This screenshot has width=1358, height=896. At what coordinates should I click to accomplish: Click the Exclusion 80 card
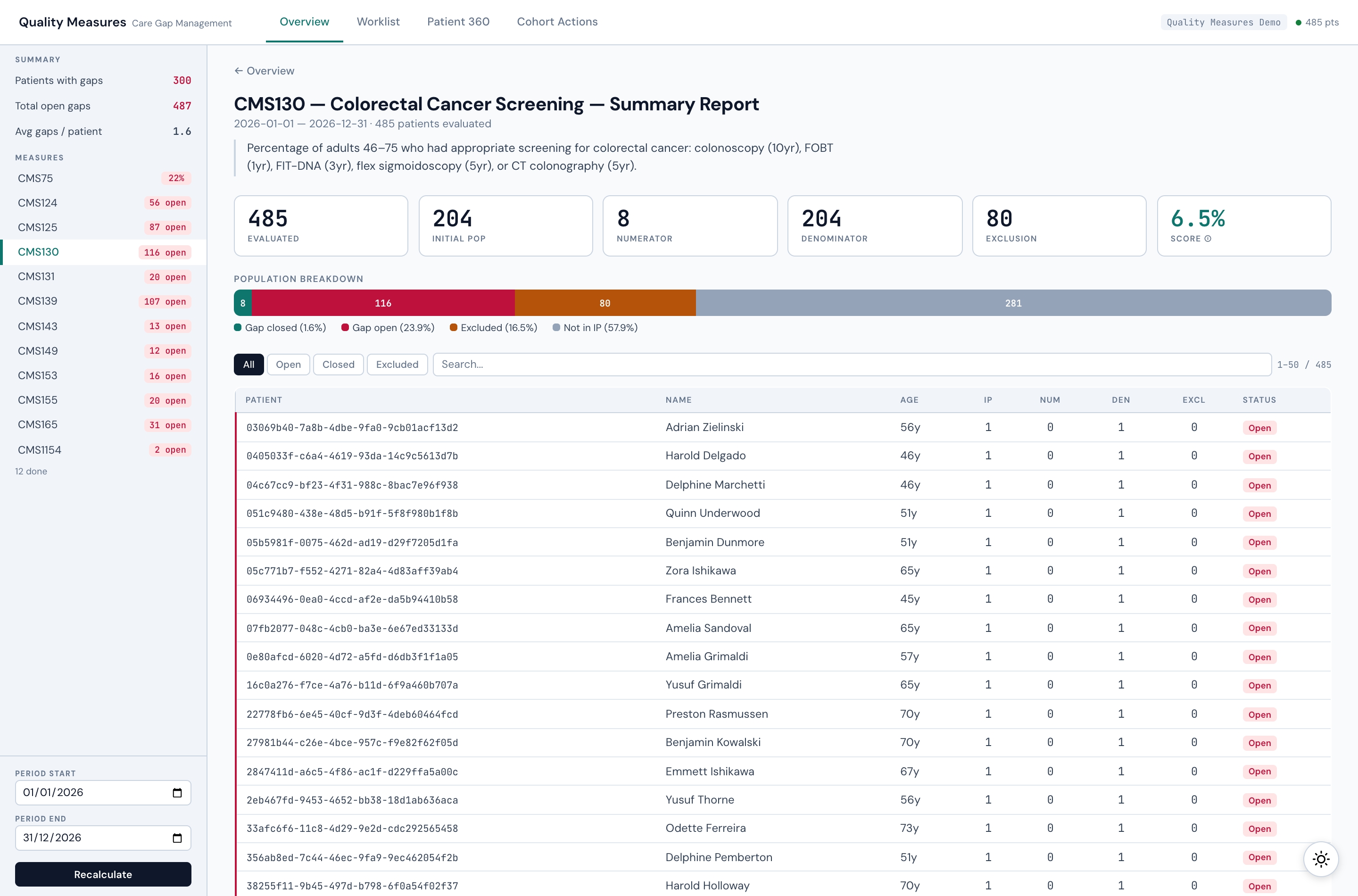tap(1059, 226)
